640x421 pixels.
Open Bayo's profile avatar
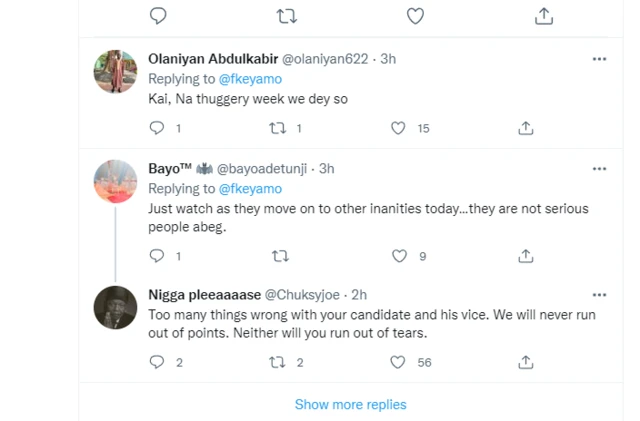pyautogui.click(x=115, y=180)
